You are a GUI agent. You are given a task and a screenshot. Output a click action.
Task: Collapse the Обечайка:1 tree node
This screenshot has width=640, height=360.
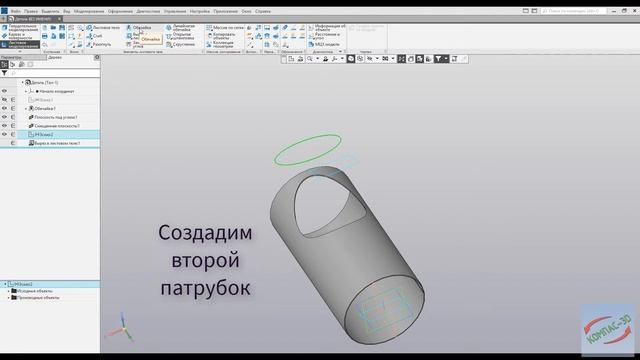coord(26,109)
